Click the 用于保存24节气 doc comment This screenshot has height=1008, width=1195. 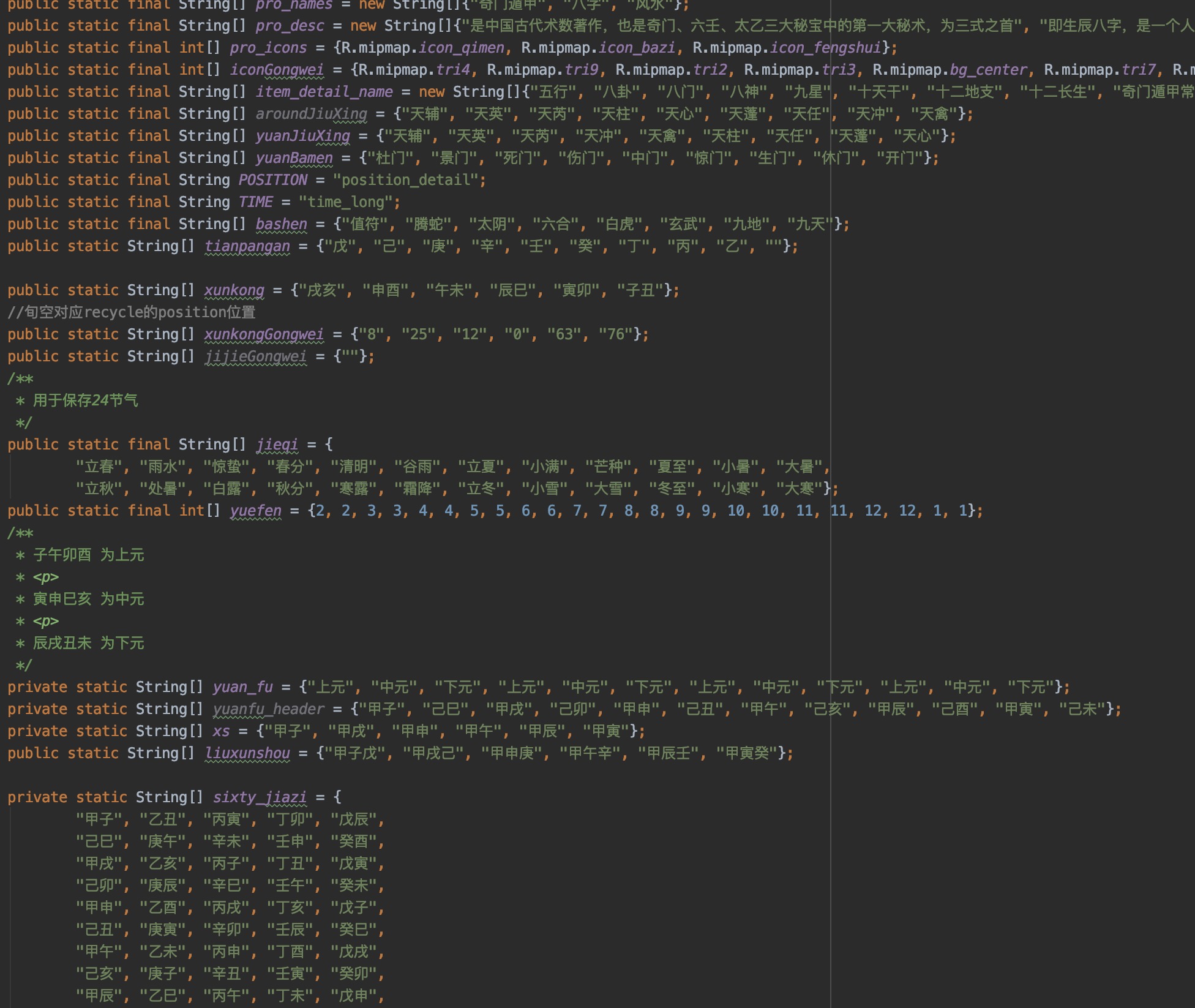[x=85, y=401]
